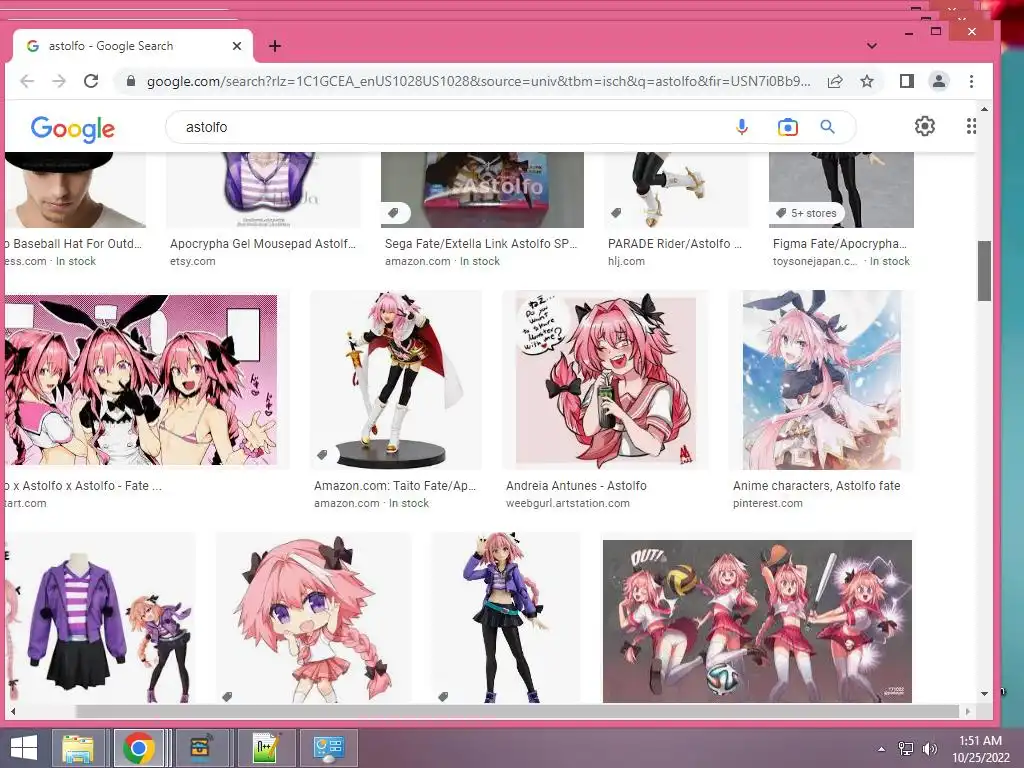The height and width of the screenshot is (768, 1024).
Task: Share this page from address bar
Action: 835,81
